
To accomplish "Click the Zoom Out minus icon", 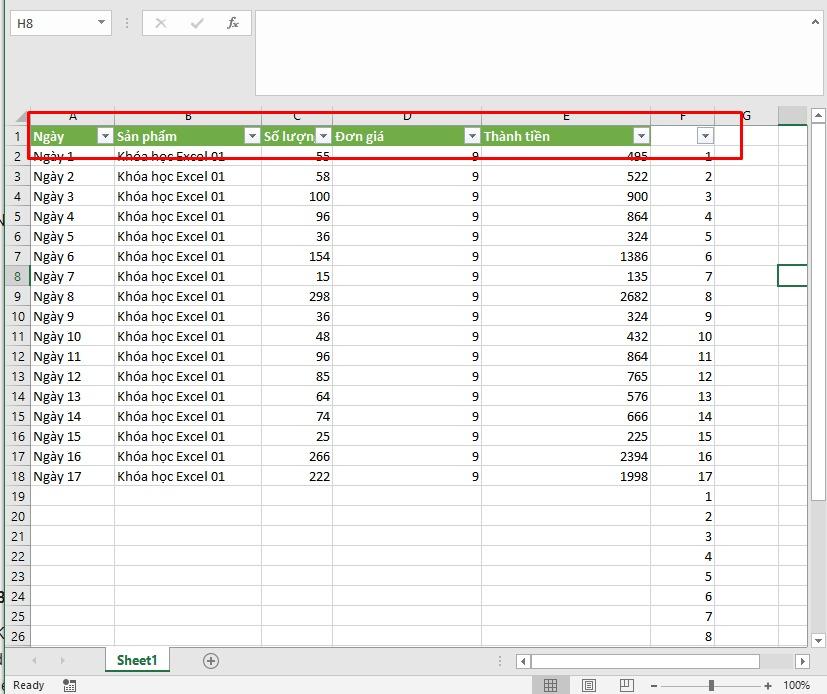I will [x=656, y=686].
